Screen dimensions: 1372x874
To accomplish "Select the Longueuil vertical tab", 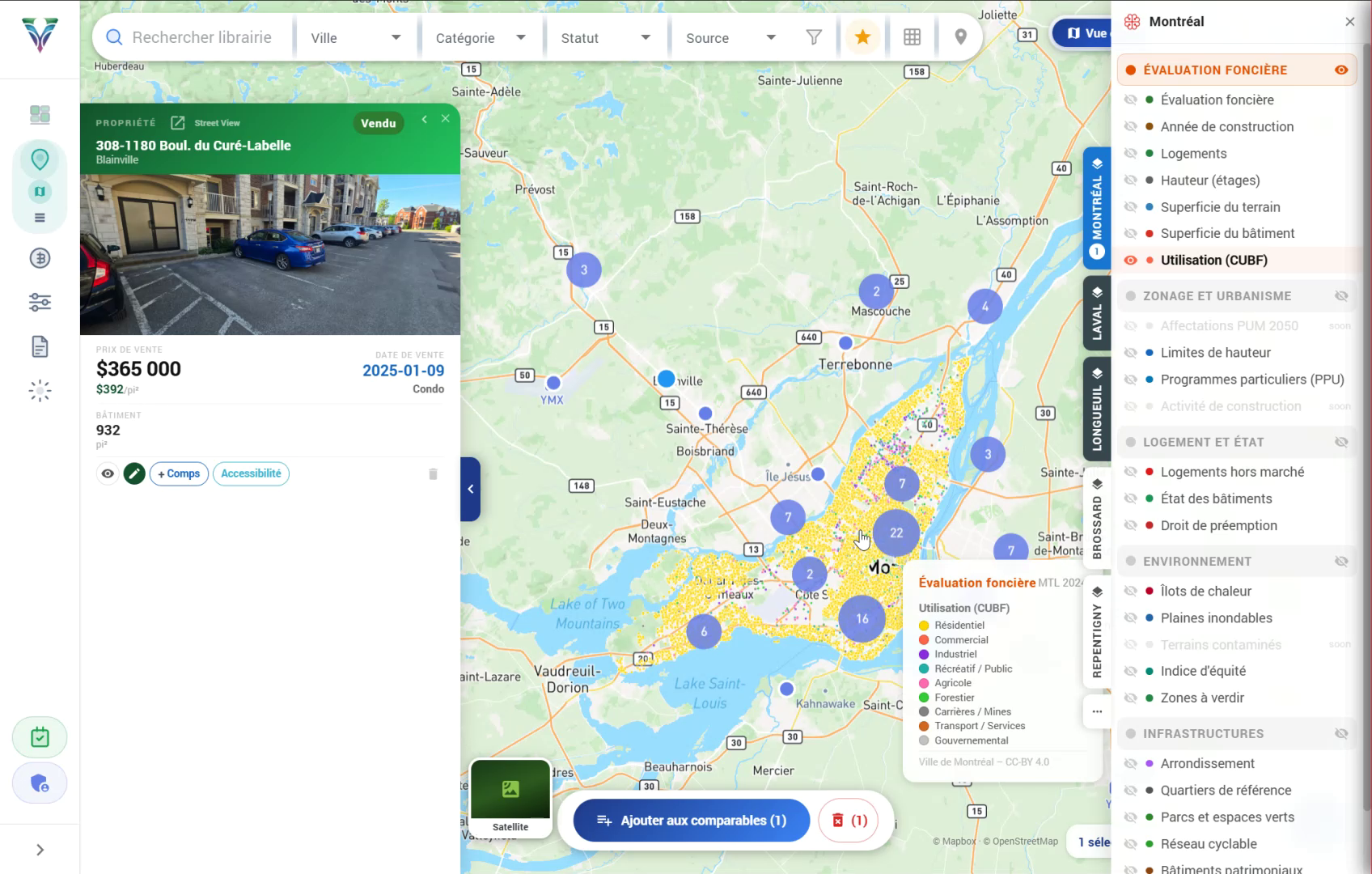I will click(x=1097, y=409).
